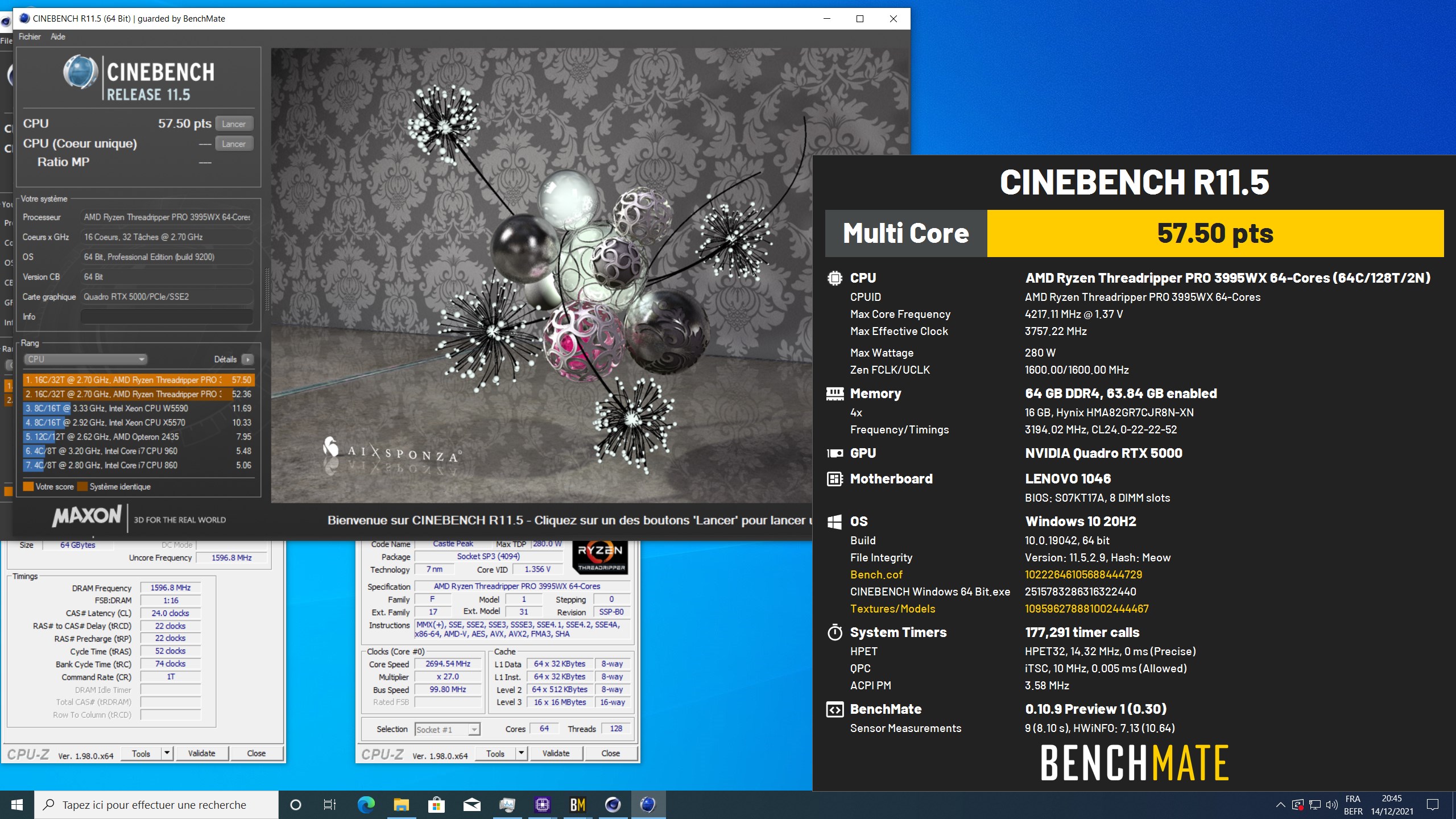Click the Bench.cof hash value in yellow

(x=1083, y=575)
